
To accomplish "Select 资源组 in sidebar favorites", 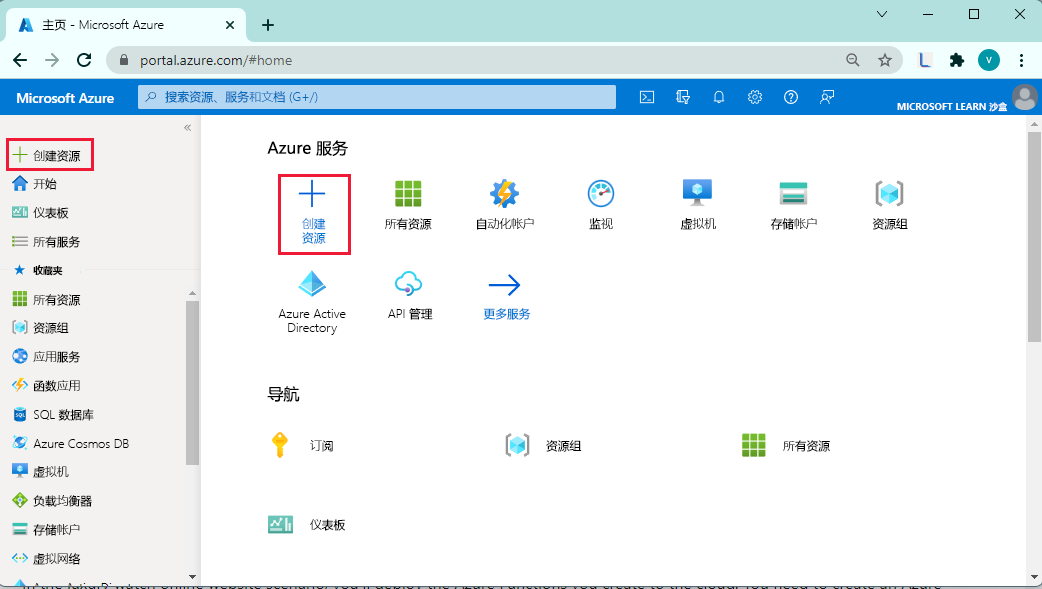I will [x=41, y=328].
